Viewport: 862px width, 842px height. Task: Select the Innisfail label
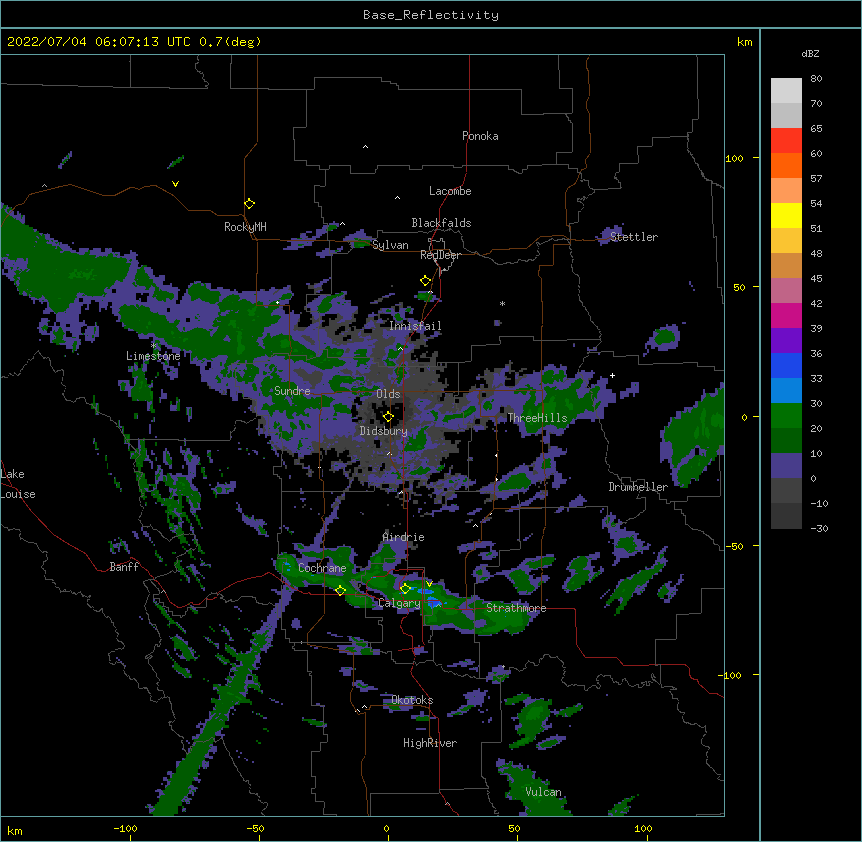[415, 326]
